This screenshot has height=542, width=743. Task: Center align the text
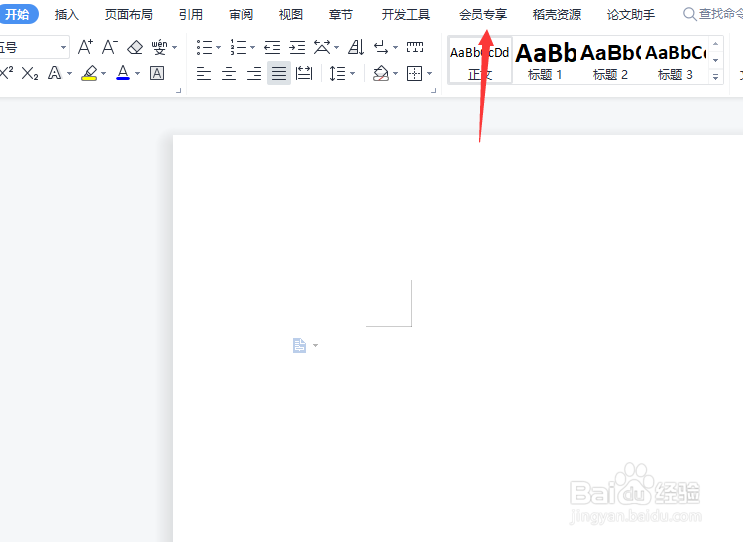coord(229,73)
